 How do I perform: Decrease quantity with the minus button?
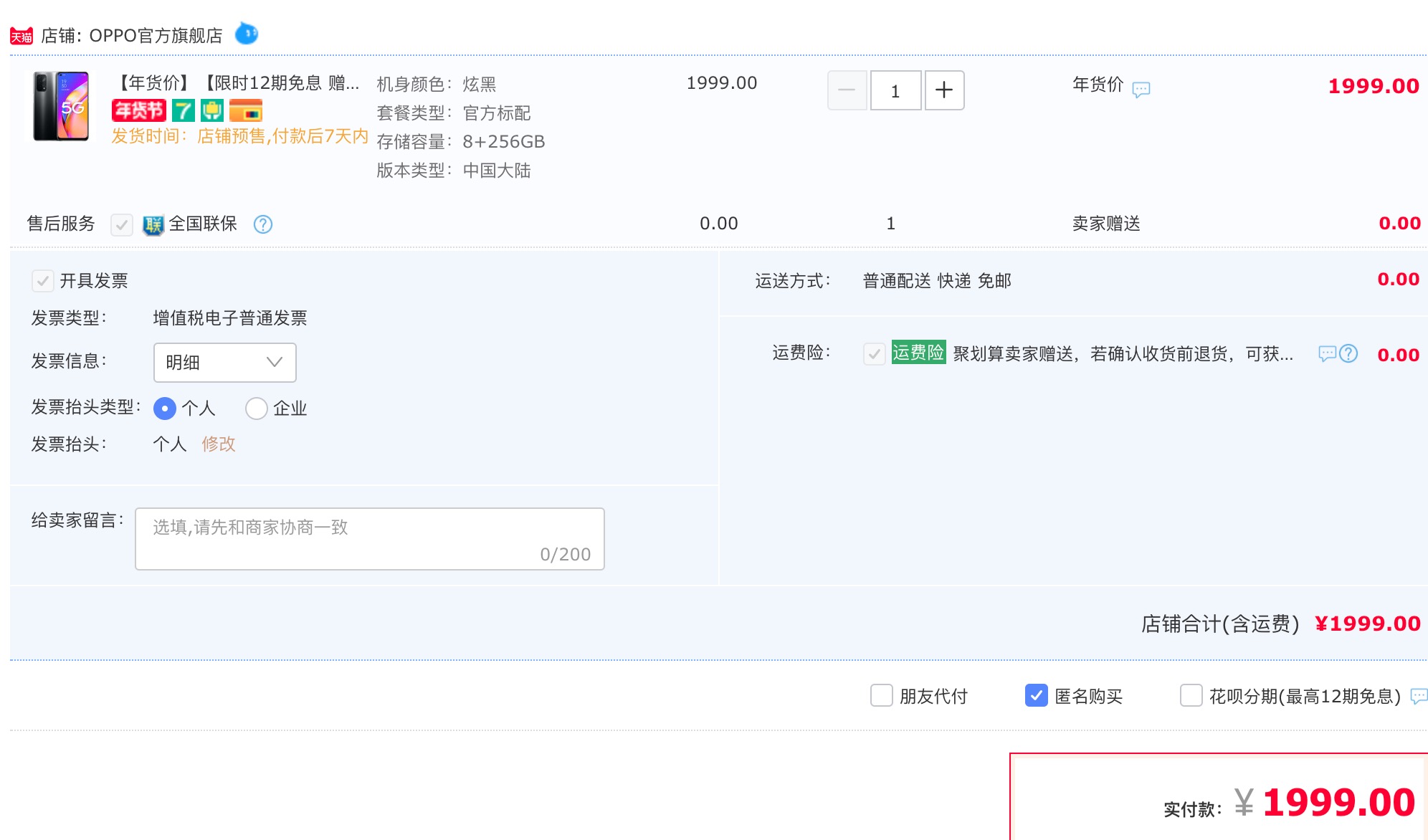(847, 90)
